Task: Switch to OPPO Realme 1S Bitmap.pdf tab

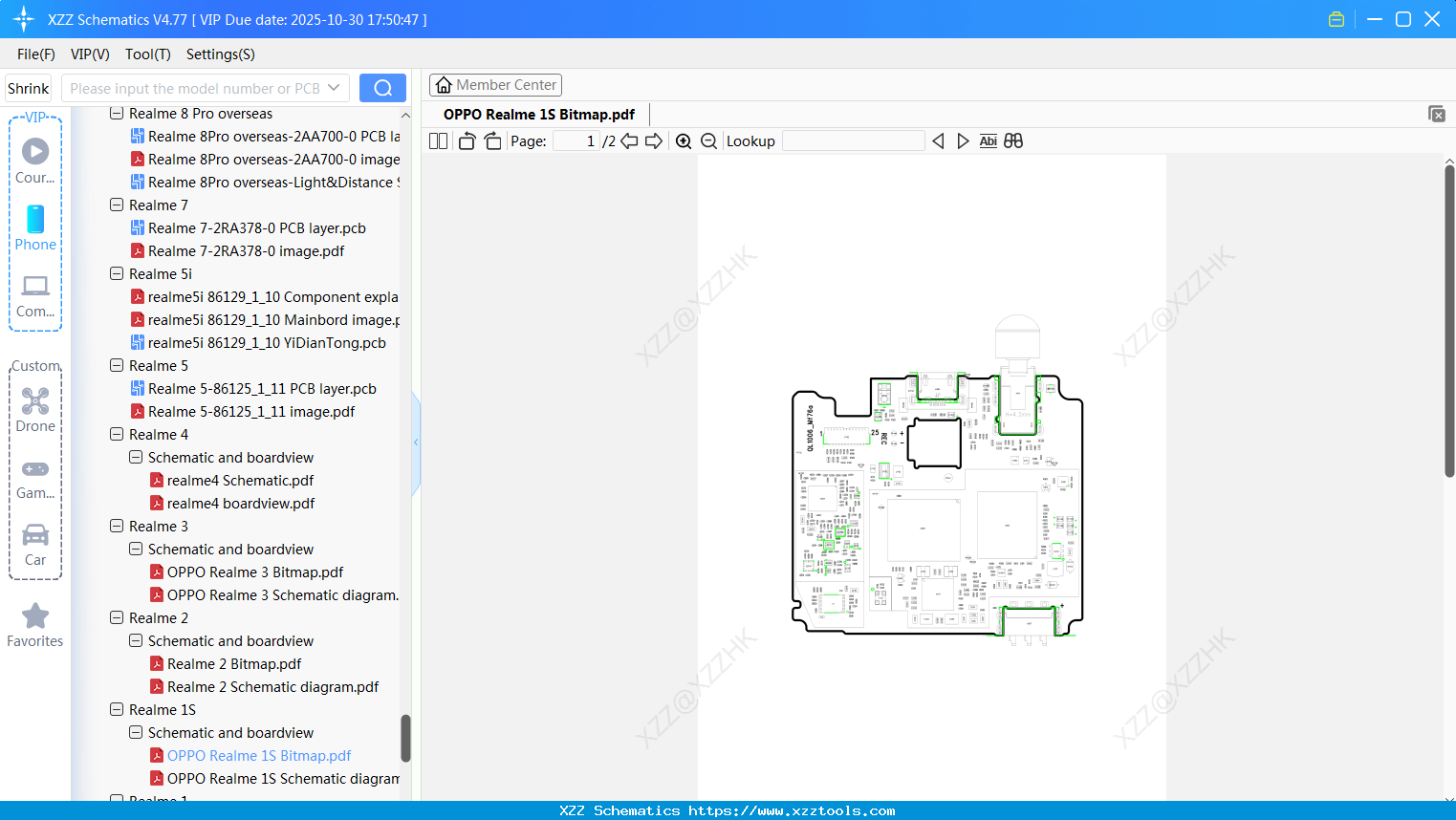Action: [x=539, y=115]
